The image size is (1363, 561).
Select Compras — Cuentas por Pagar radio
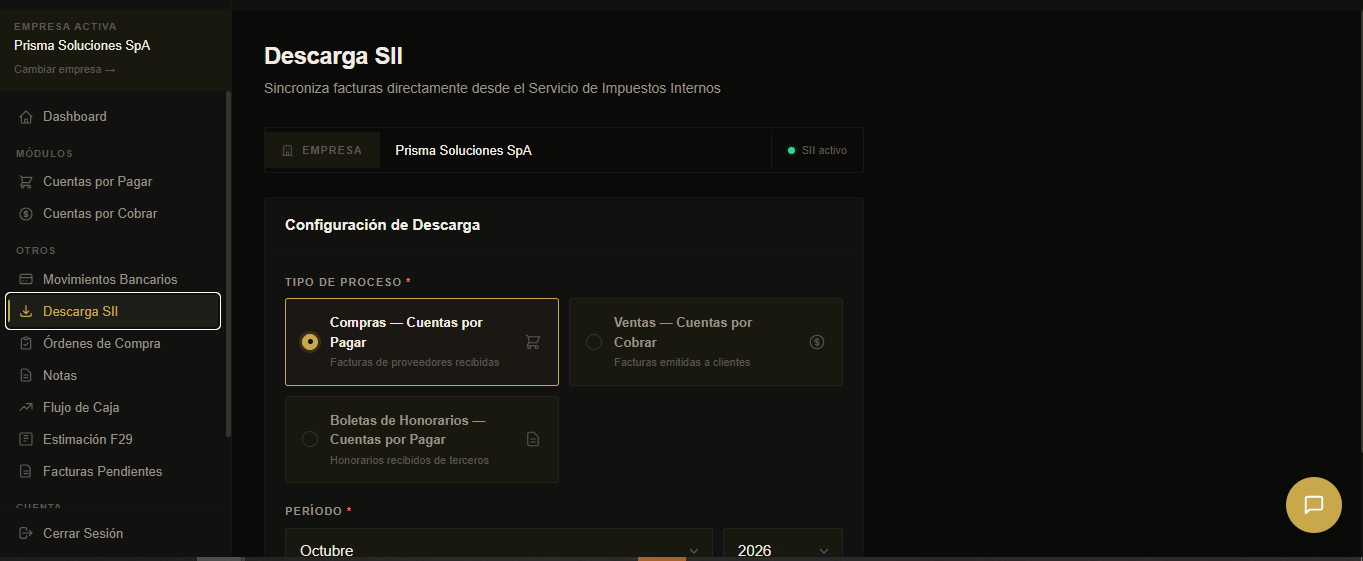(x=310, y=342)
